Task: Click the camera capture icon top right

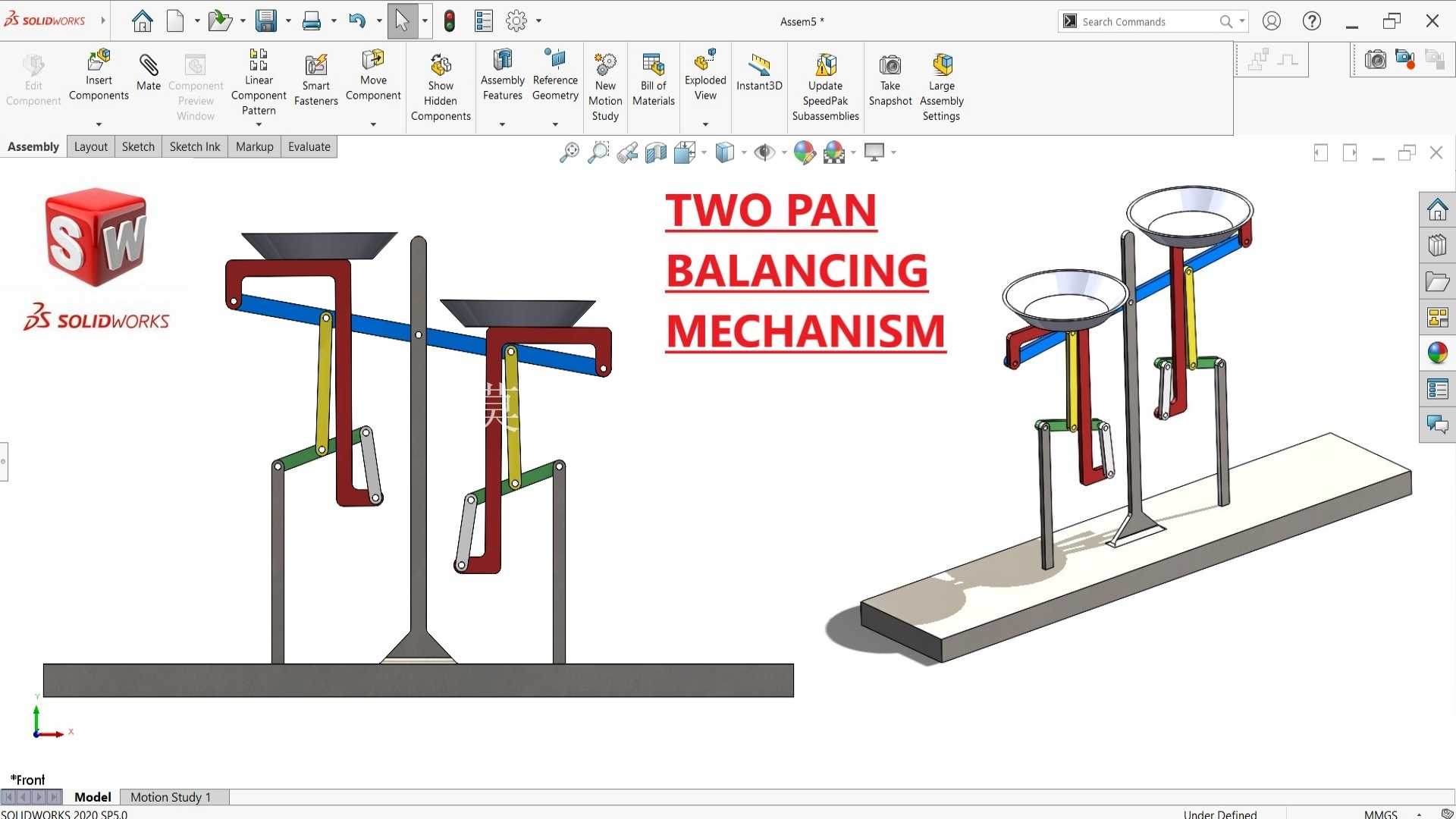Action: click(x=1375, y=59)
